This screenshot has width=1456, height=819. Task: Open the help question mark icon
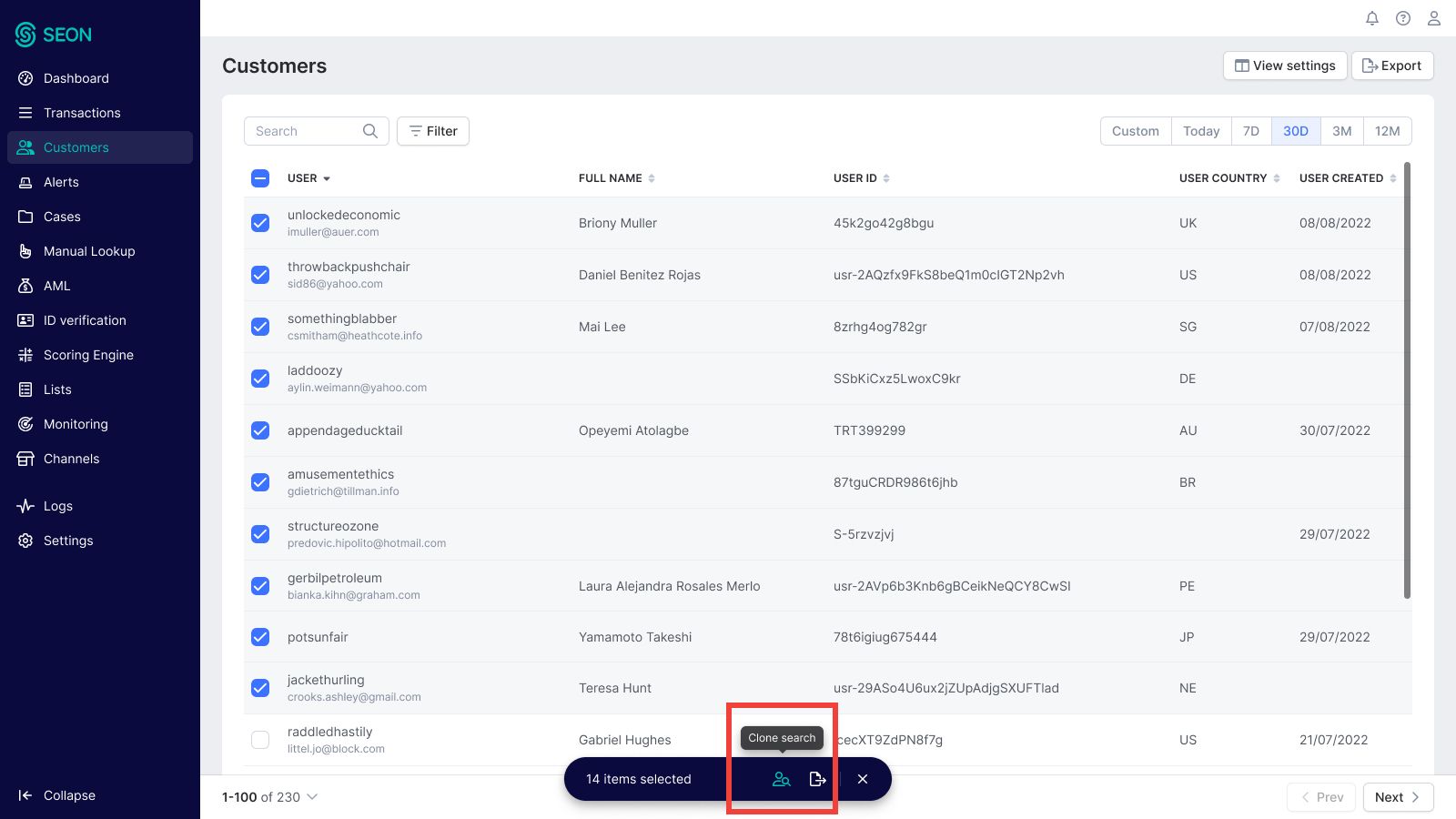(1403, 18)
